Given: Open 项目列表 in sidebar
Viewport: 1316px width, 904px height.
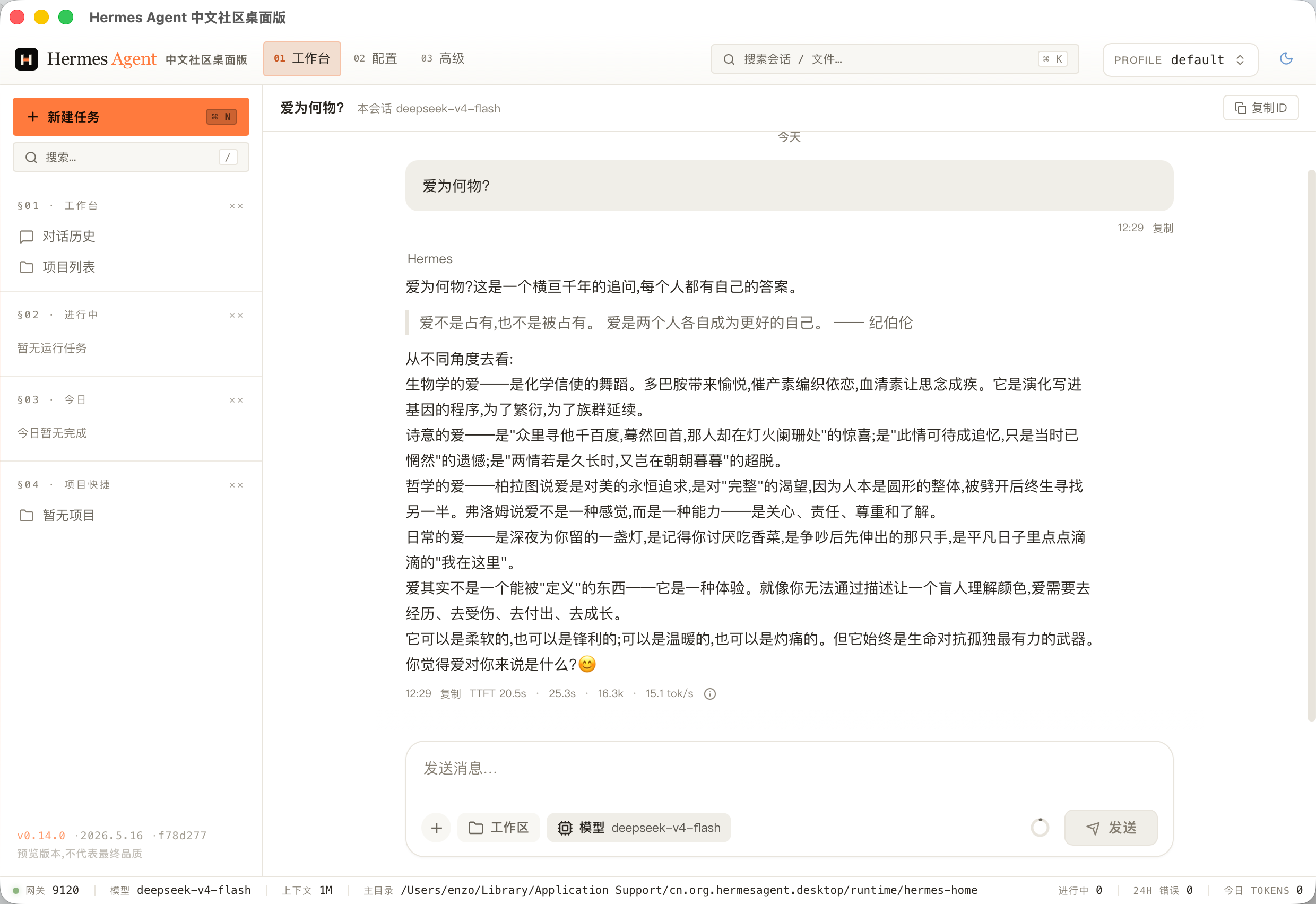Looking at the screenshot, I should coord(57,267).
